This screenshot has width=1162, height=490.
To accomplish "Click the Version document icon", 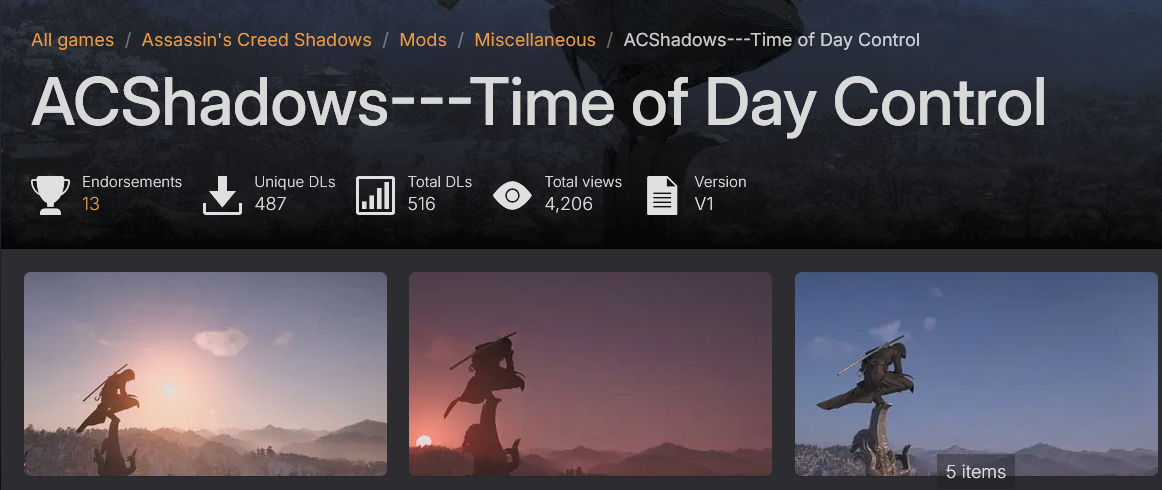I will (662, 195).
